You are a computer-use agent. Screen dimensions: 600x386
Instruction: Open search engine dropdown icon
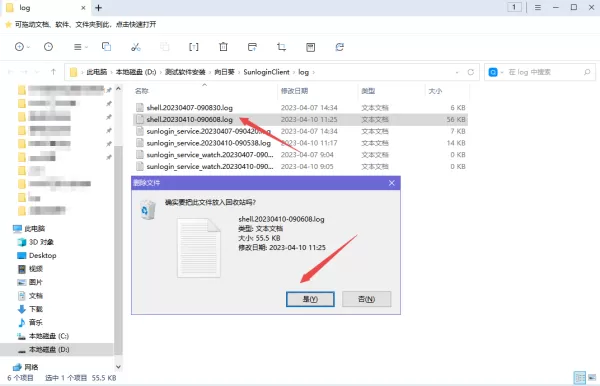(x=502, y=72)
